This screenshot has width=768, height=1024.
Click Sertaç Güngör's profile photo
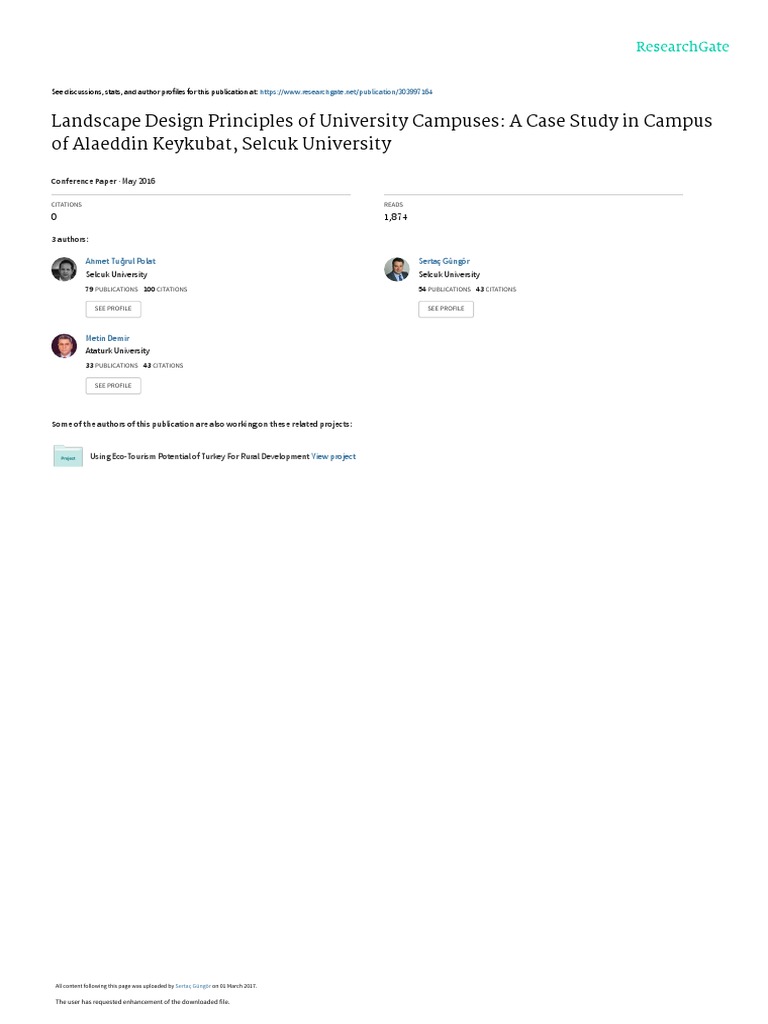396,269
